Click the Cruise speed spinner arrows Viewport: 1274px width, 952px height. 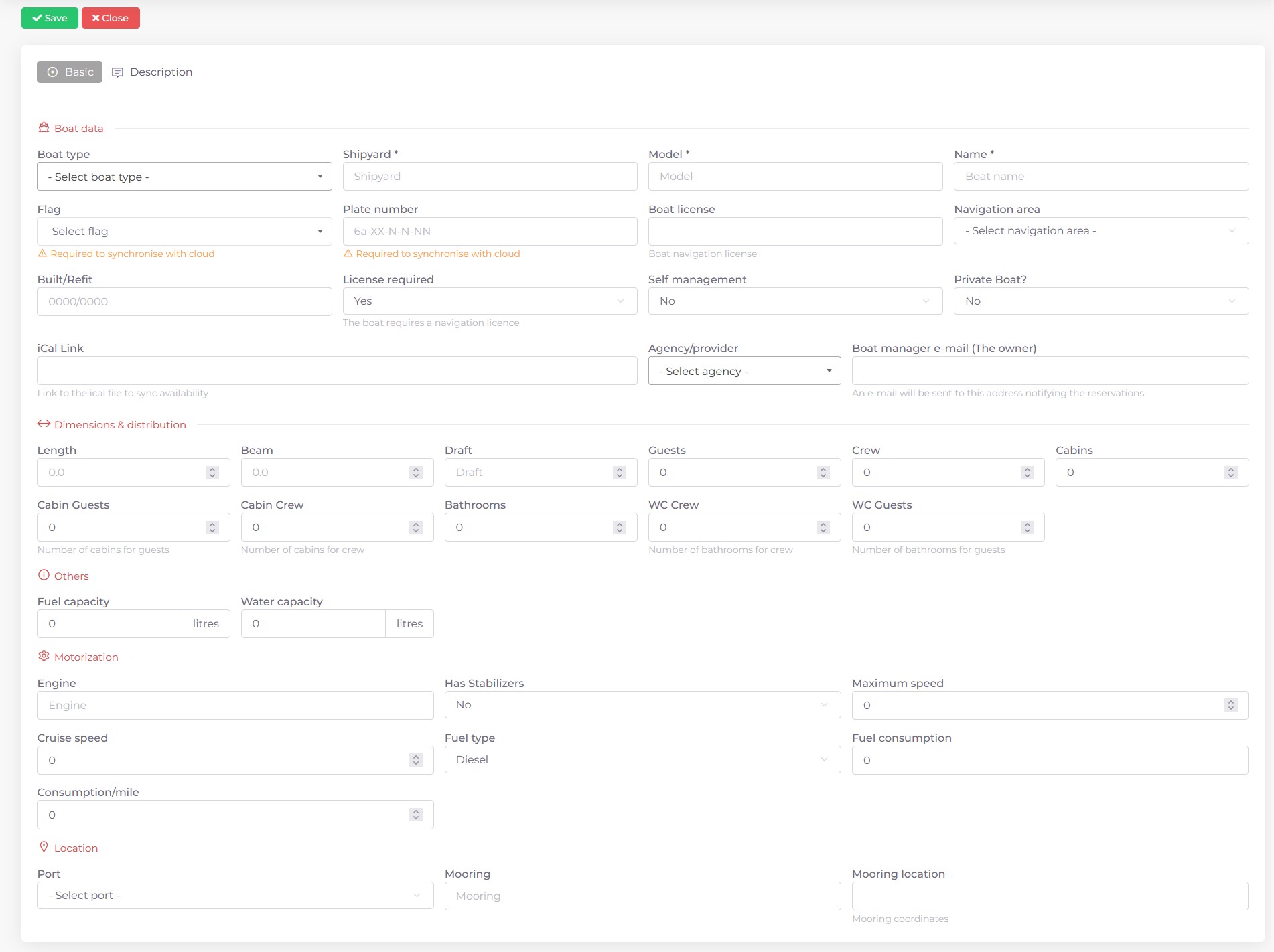[416, 760]
